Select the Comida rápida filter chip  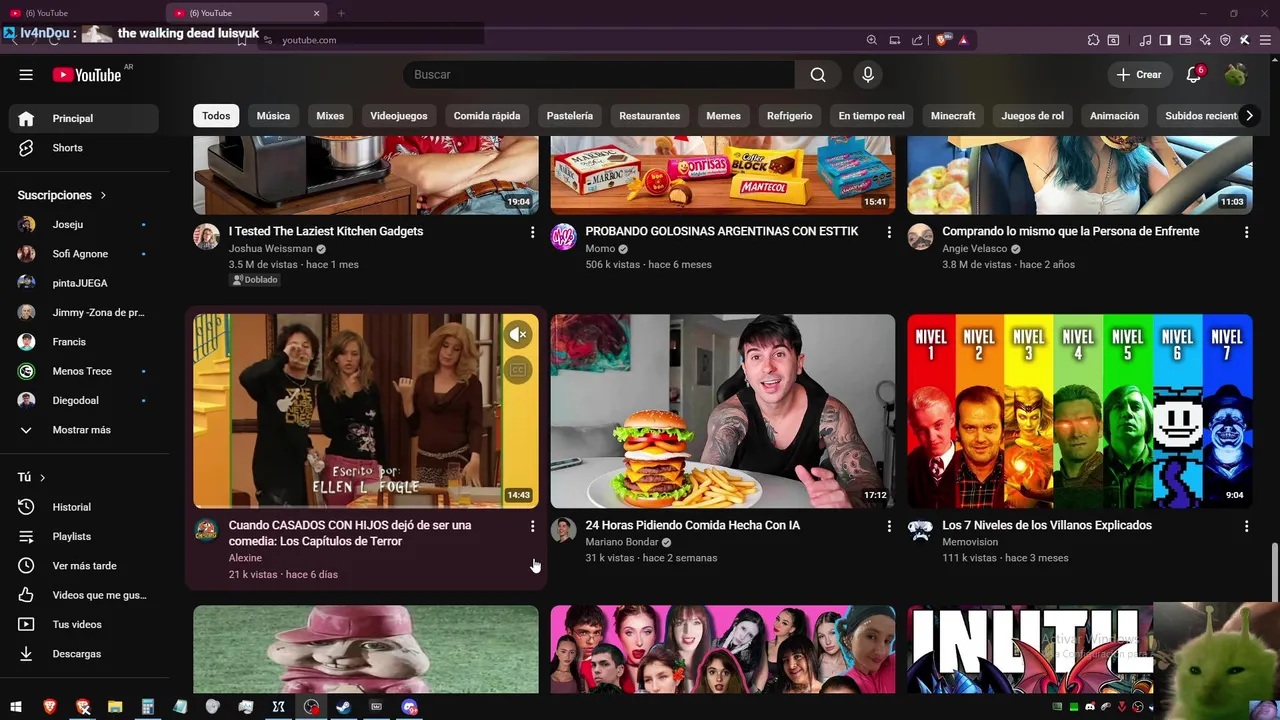point(487,116)
